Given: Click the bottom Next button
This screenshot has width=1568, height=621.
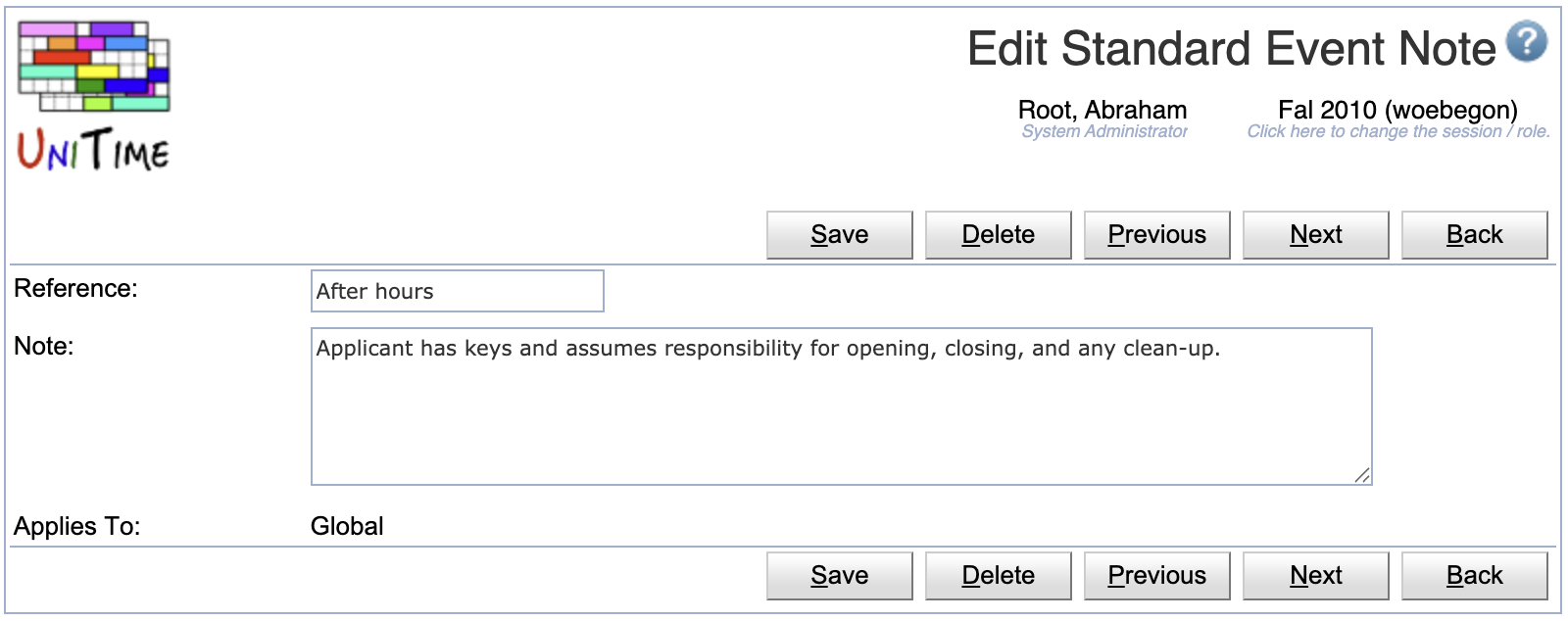Looking at the screenshot, I should (1316, 576).
